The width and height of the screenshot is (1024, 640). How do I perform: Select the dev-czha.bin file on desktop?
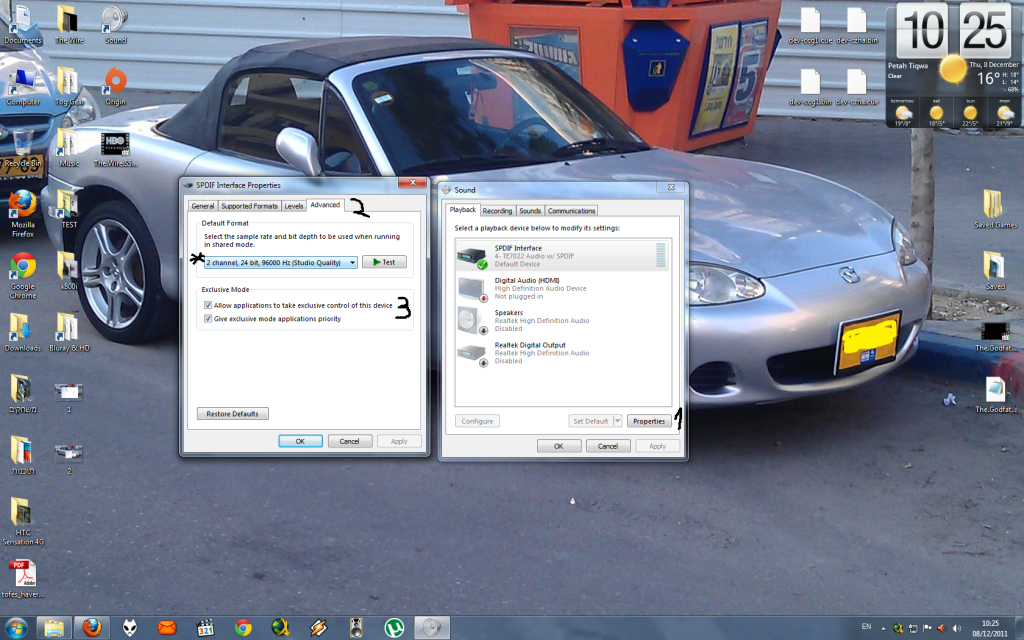[x=856, y=26]
